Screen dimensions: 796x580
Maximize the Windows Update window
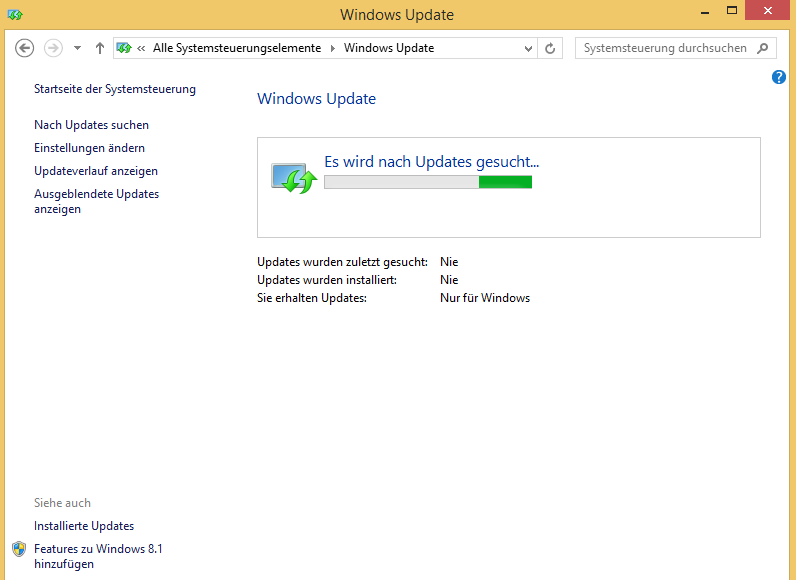[732, 11]
